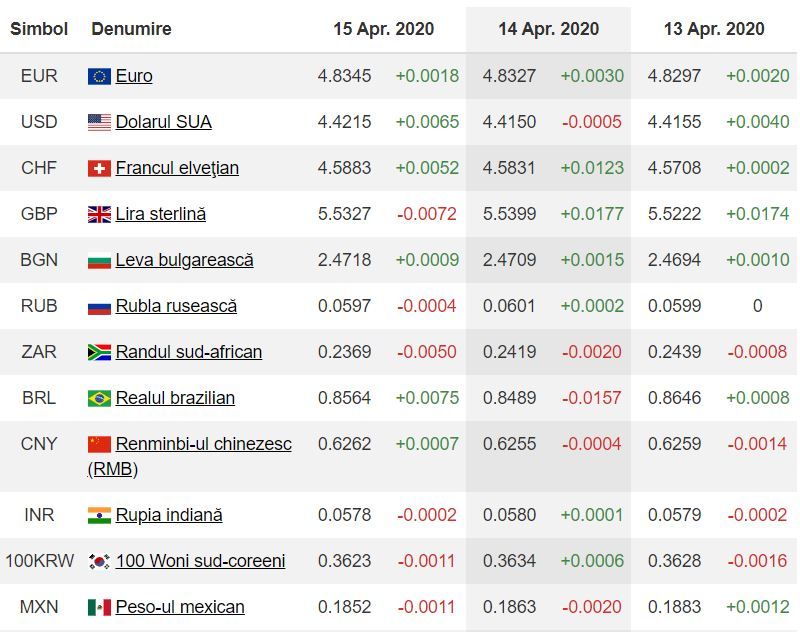Open the Lira sterlină link
This screenshot has width=800, height=632.
click(160, 214)
